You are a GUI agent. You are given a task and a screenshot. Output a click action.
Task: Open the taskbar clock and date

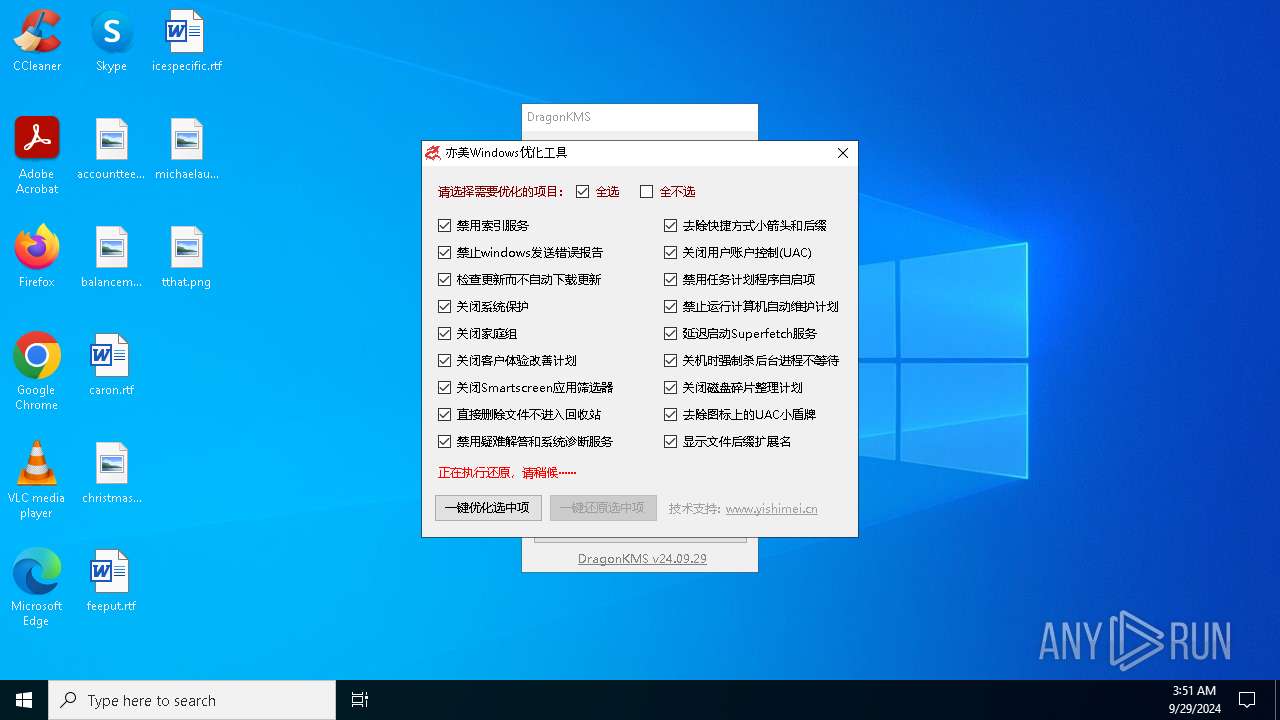1194,700
